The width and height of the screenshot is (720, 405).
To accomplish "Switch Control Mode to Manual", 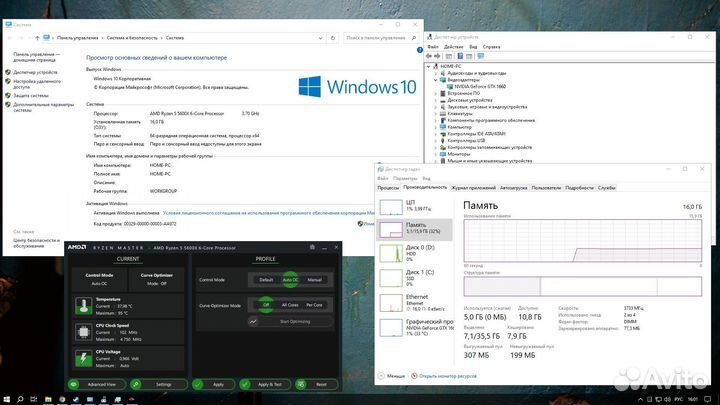I will pyautogui.click(x=316, y=281).
